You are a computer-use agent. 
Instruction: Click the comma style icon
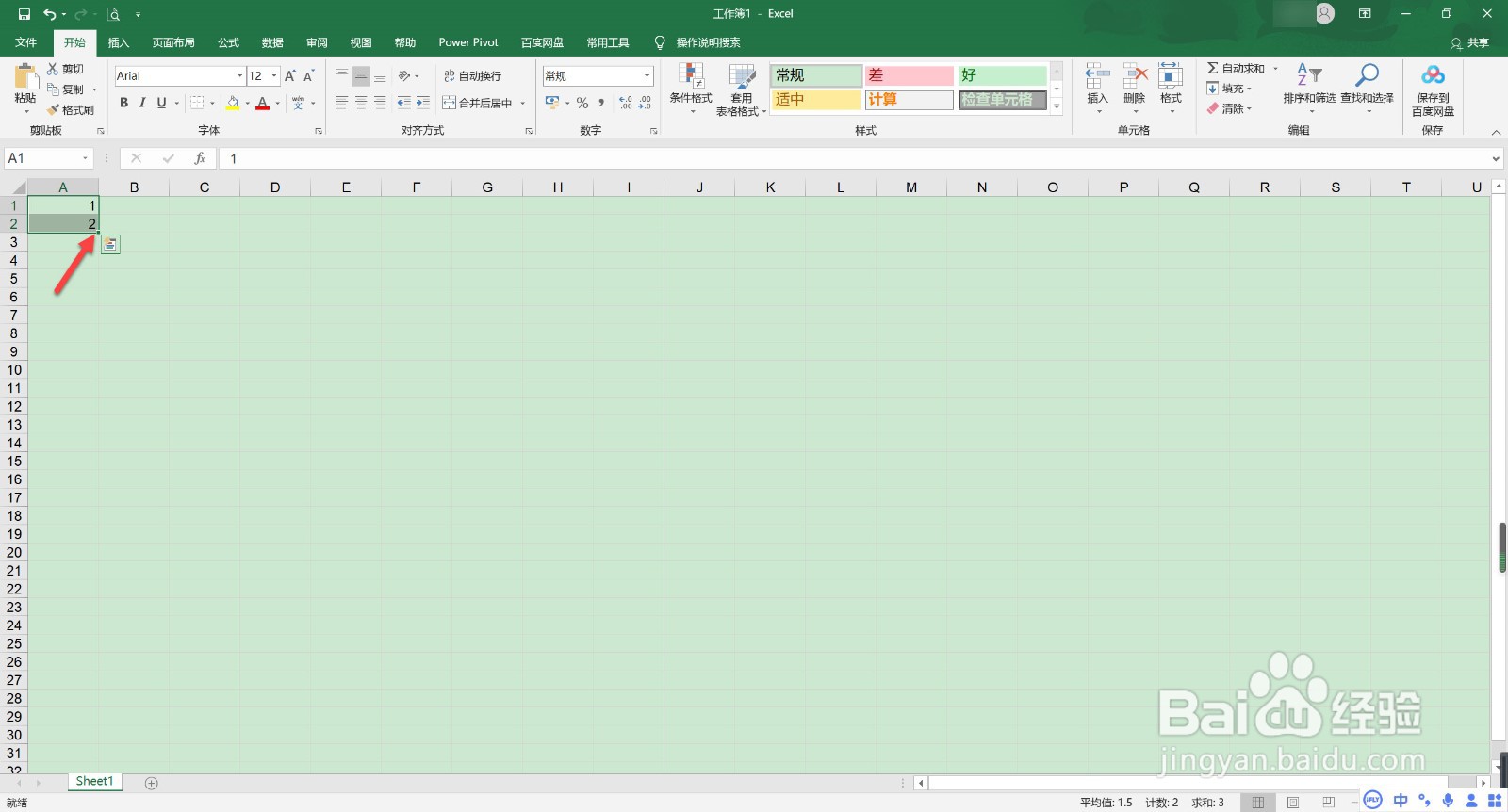click(x=601, y=103)
